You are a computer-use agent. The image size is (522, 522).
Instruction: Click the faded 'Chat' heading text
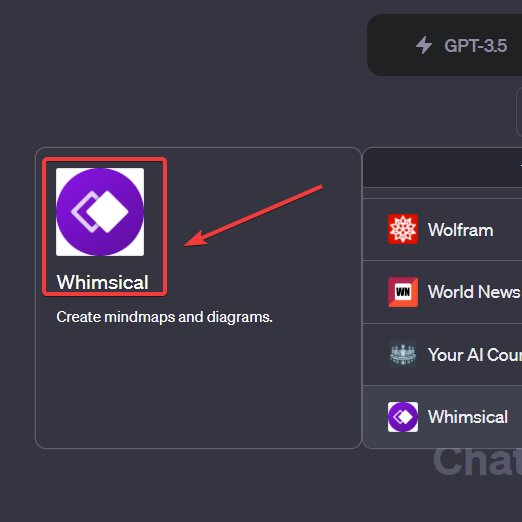tap(477, 462)
